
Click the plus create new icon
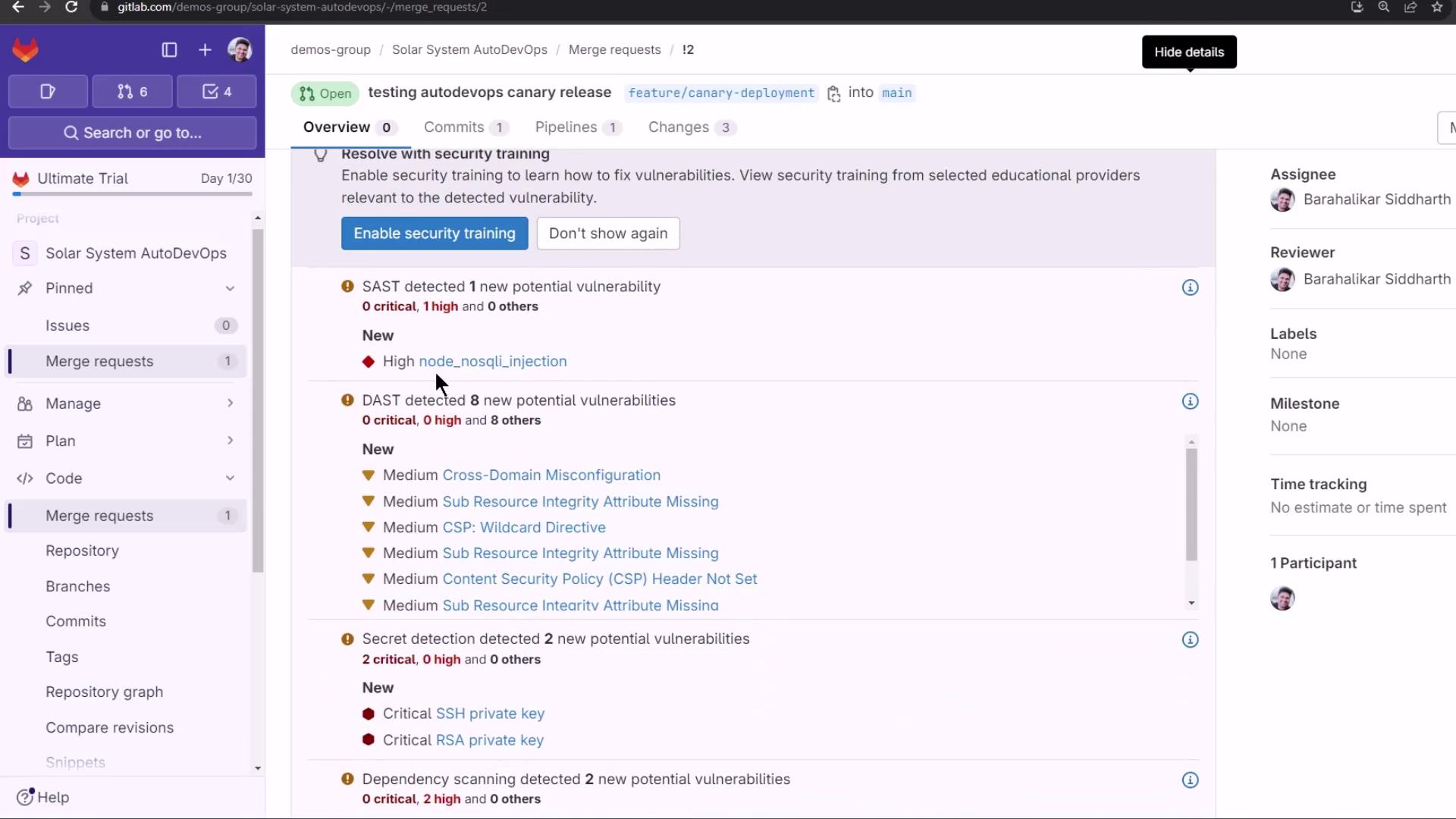tap(205, 50)
